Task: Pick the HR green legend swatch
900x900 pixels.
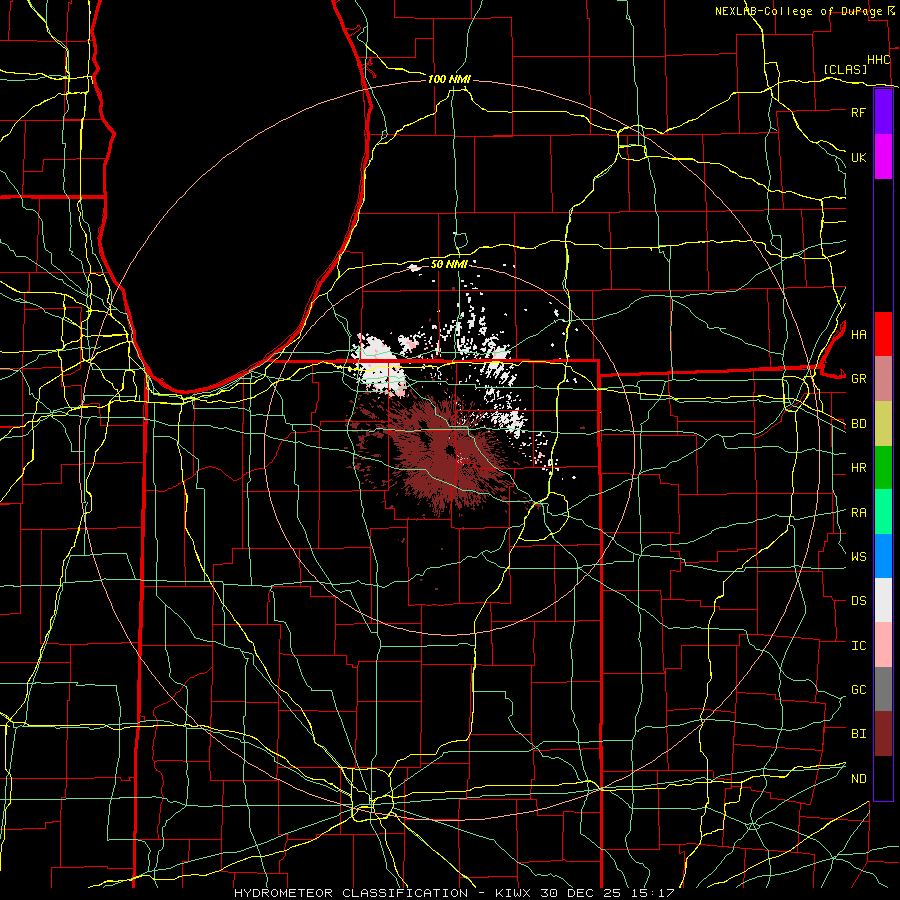Action: [x=883, y=468]
